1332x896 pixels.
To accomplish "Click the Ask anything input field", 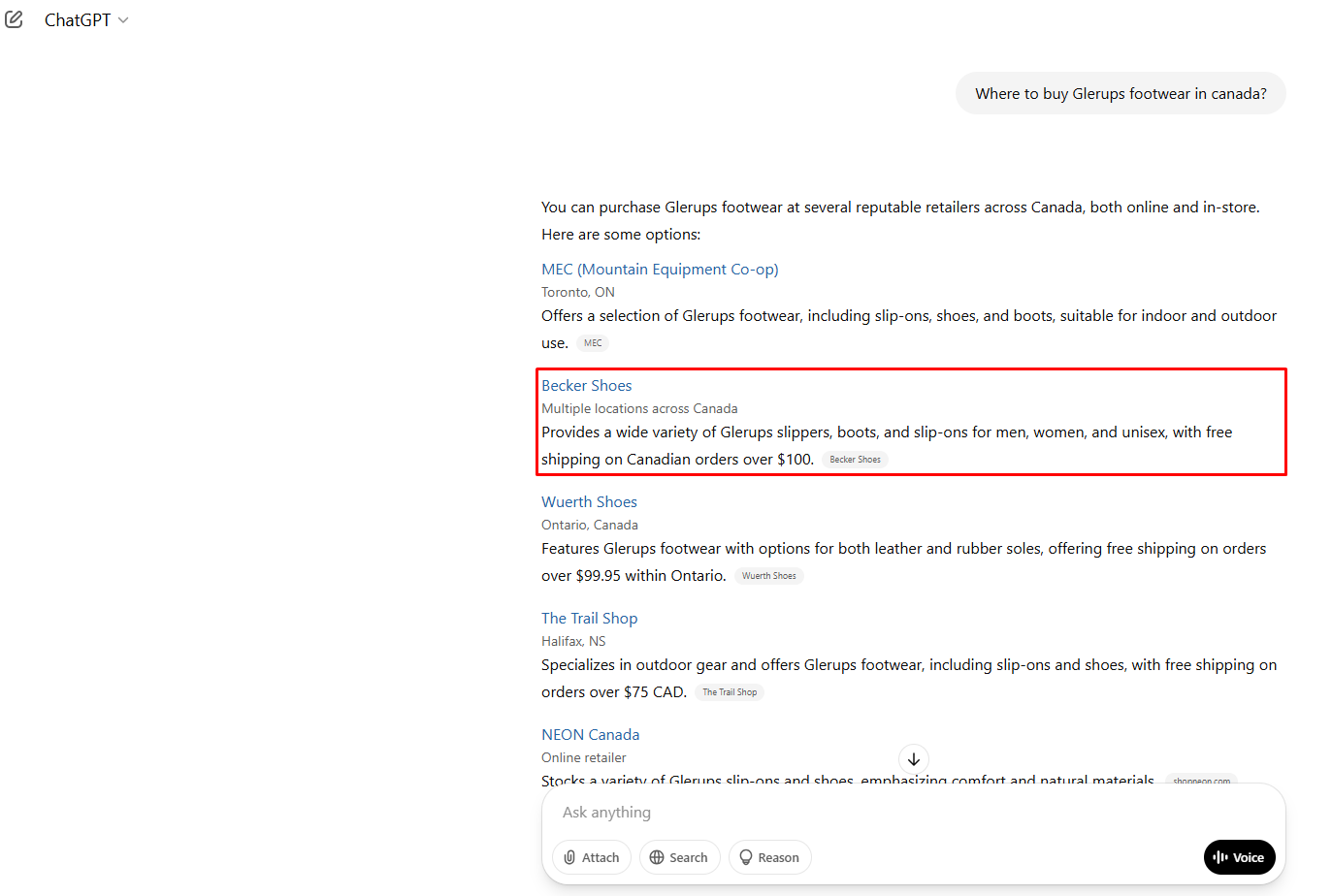I will [873, 813].
